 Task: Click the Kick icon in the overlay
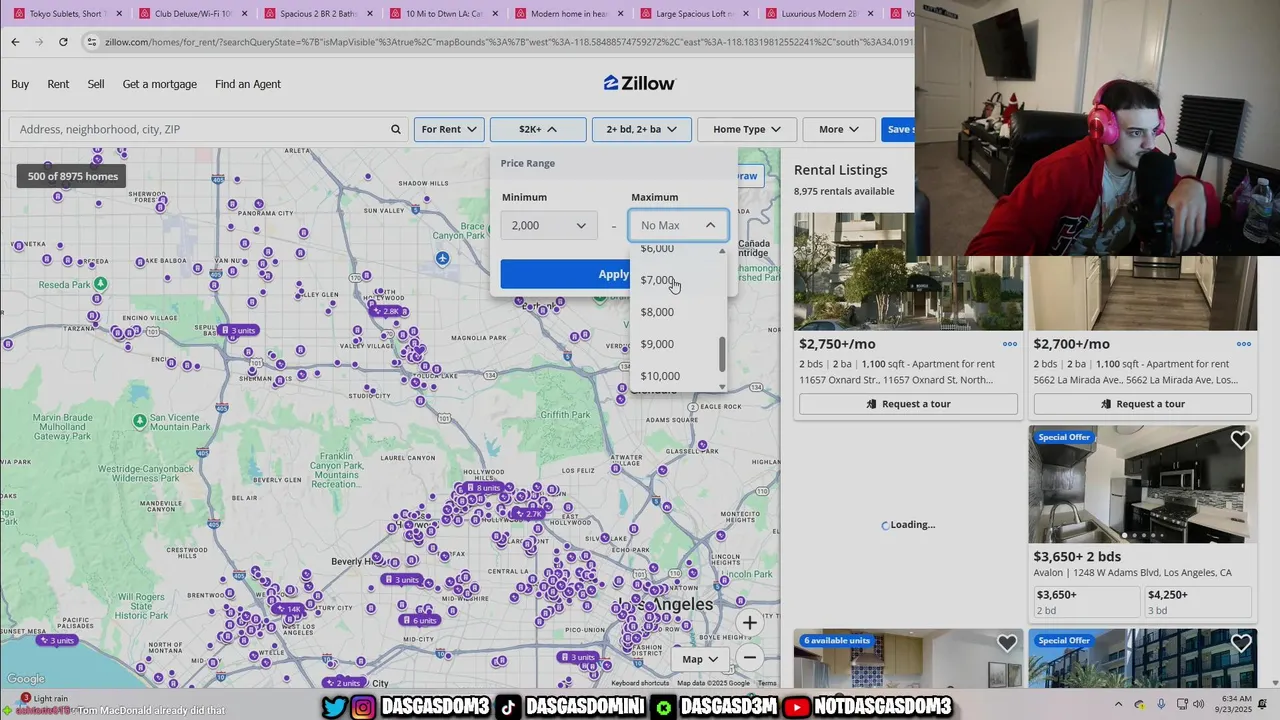[664, 707]
